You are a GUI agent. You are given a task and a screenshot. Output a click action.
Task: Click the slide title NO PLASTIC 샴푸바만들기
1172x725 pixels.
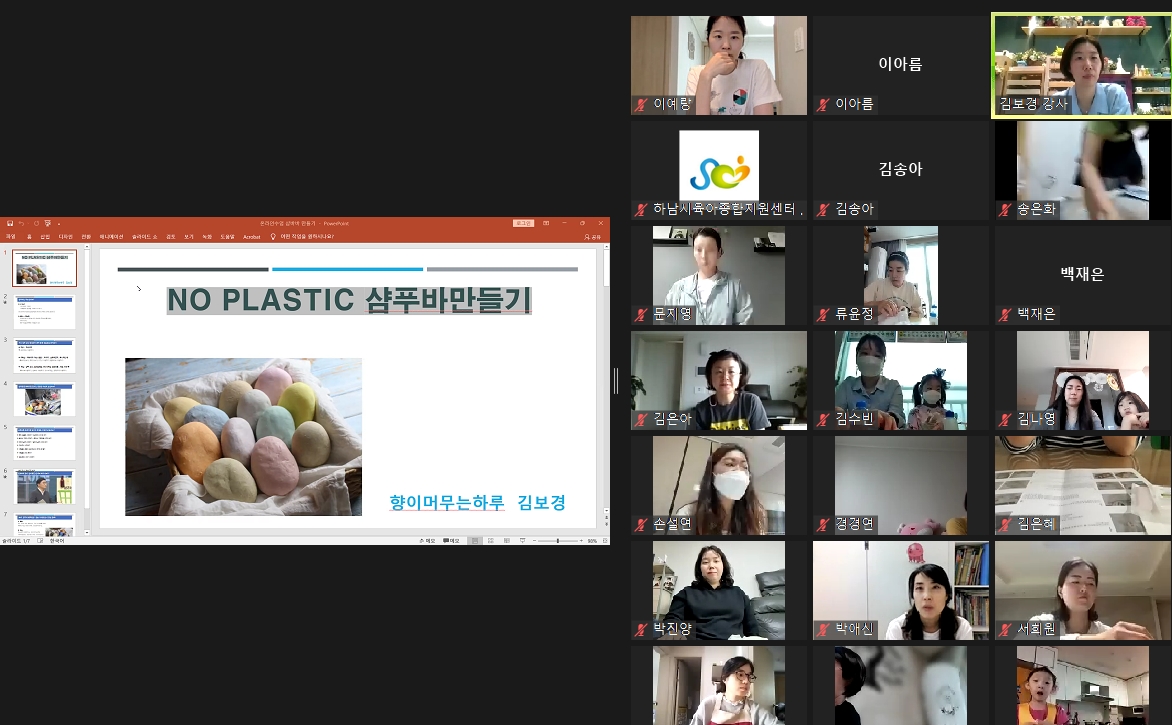point(349,300)
